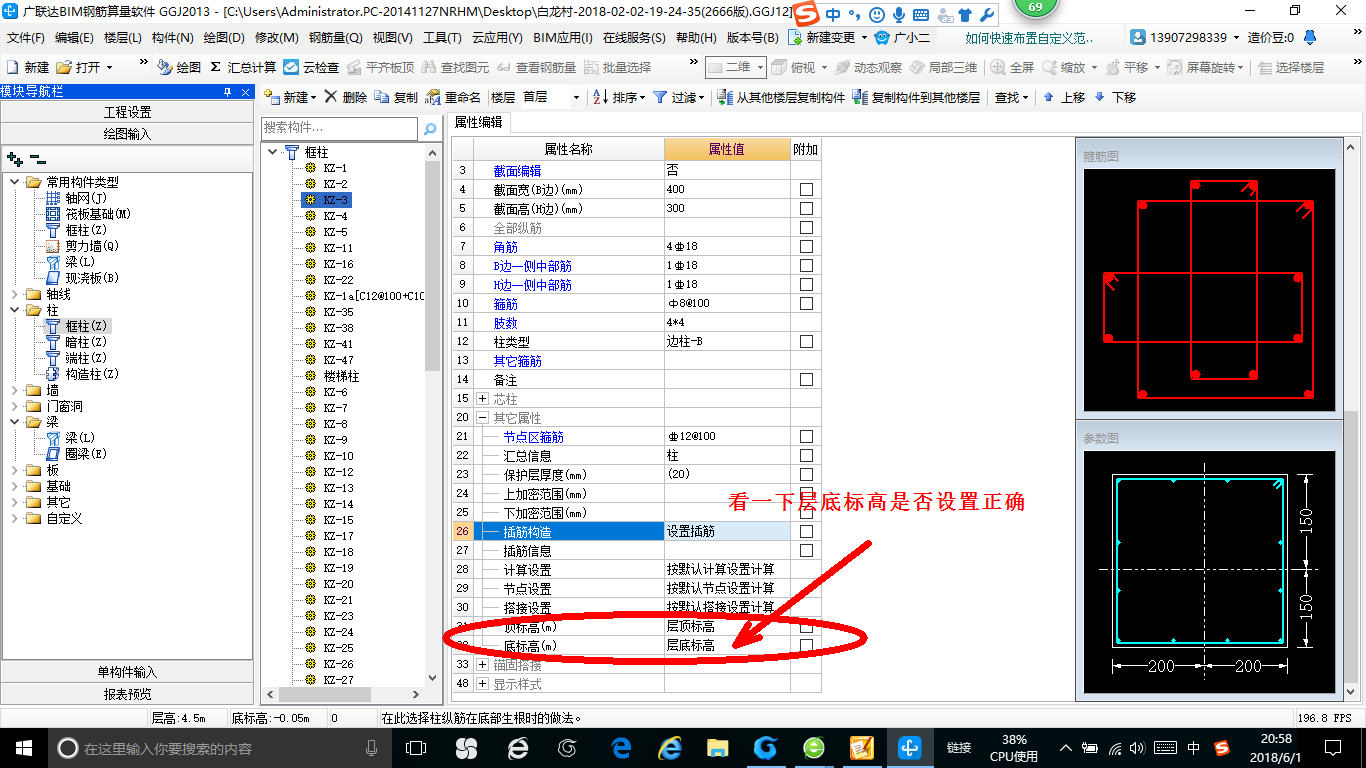1366x768 pixels.
Task: Expand the 锚固搭接 property group
Action: point(482,665)
